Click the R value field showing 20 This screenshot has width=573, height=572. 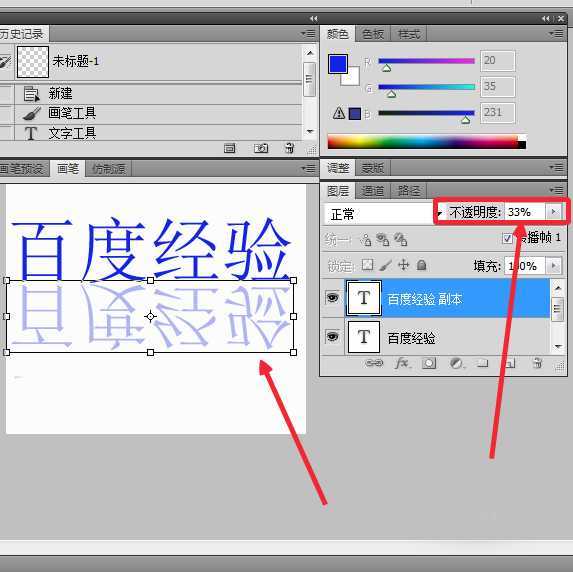click(498, 61)
